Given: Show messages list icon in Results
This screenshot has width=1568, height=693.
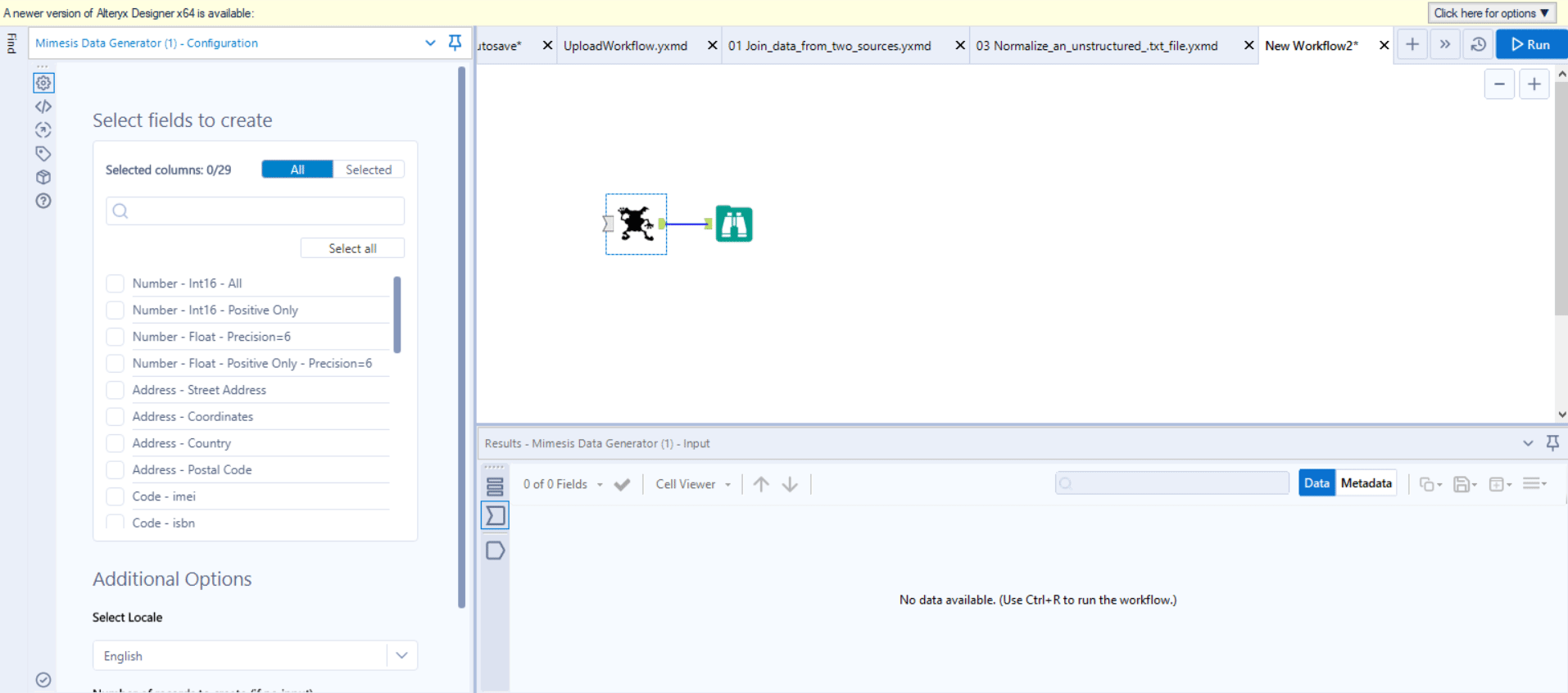Looking at the screenshot, I should [x=495, y=487].
